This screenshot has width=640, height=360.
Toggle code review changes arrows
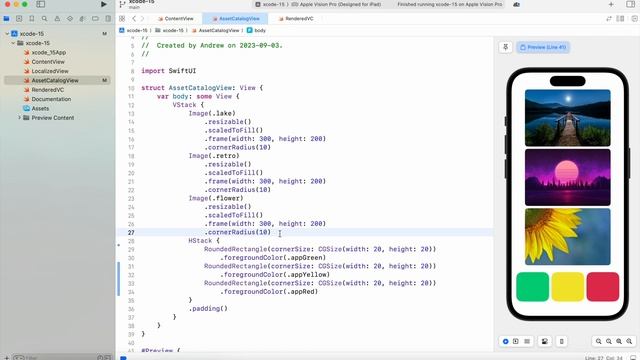pyautogui.click(x=609, y=19)
